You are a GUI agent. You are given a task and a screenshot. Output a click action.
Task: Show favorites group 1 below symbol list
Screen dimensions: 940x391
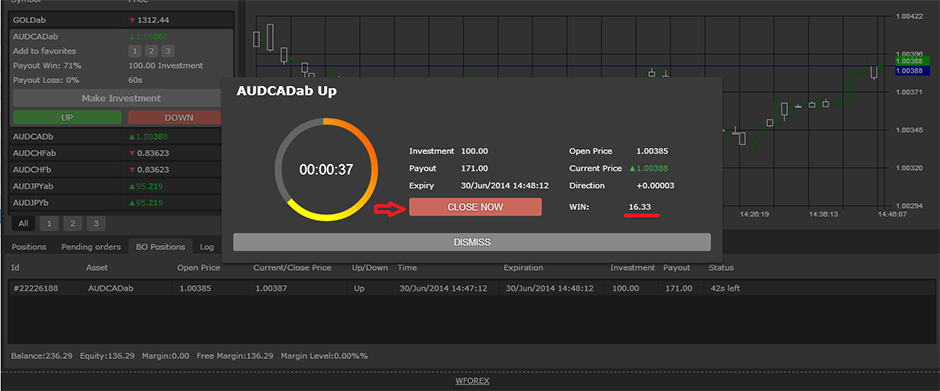[x=49, y=224]
